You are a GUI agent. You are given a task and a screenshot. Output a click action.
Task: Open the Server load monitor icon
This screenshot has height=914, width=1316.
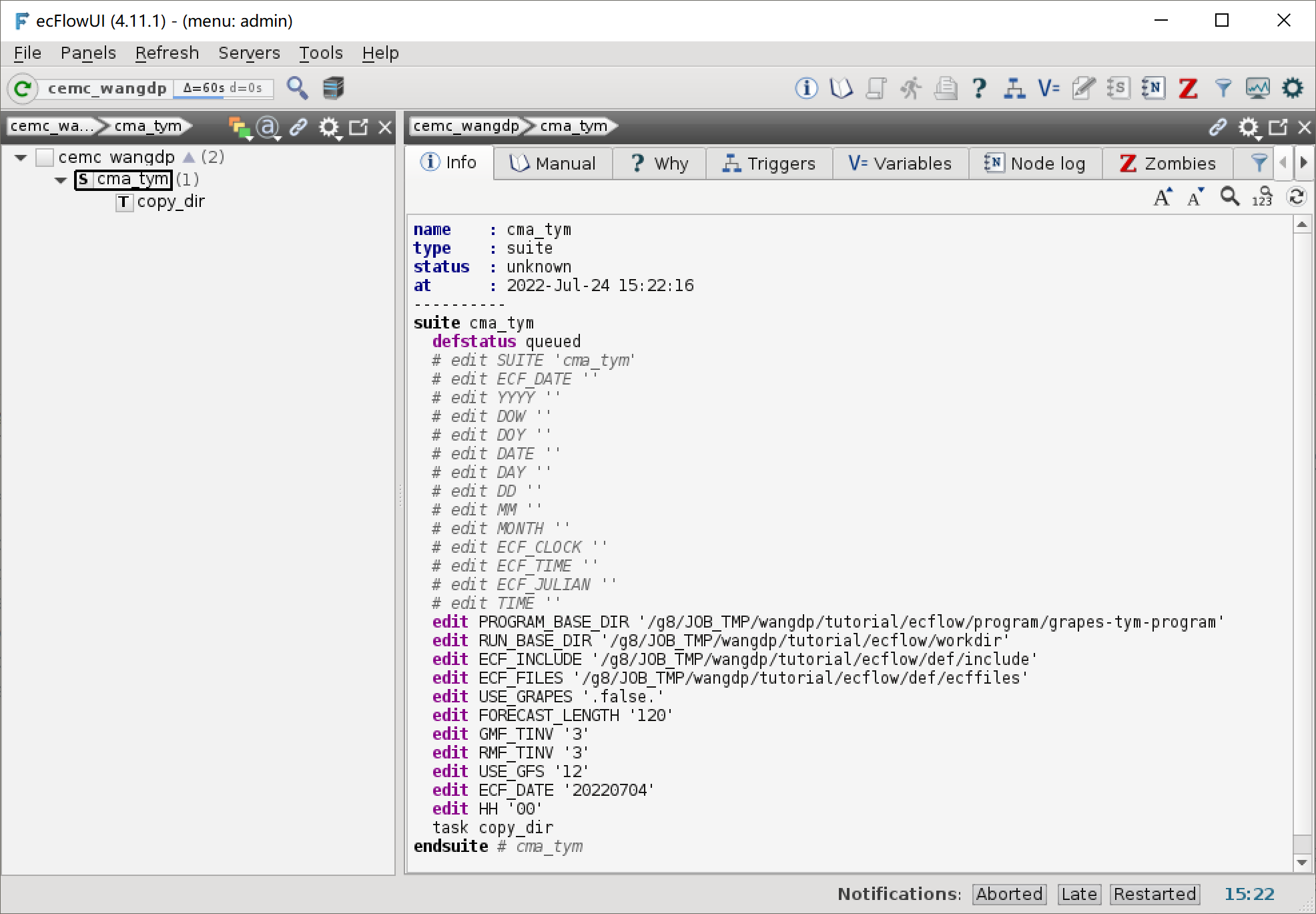(1257, 88)
